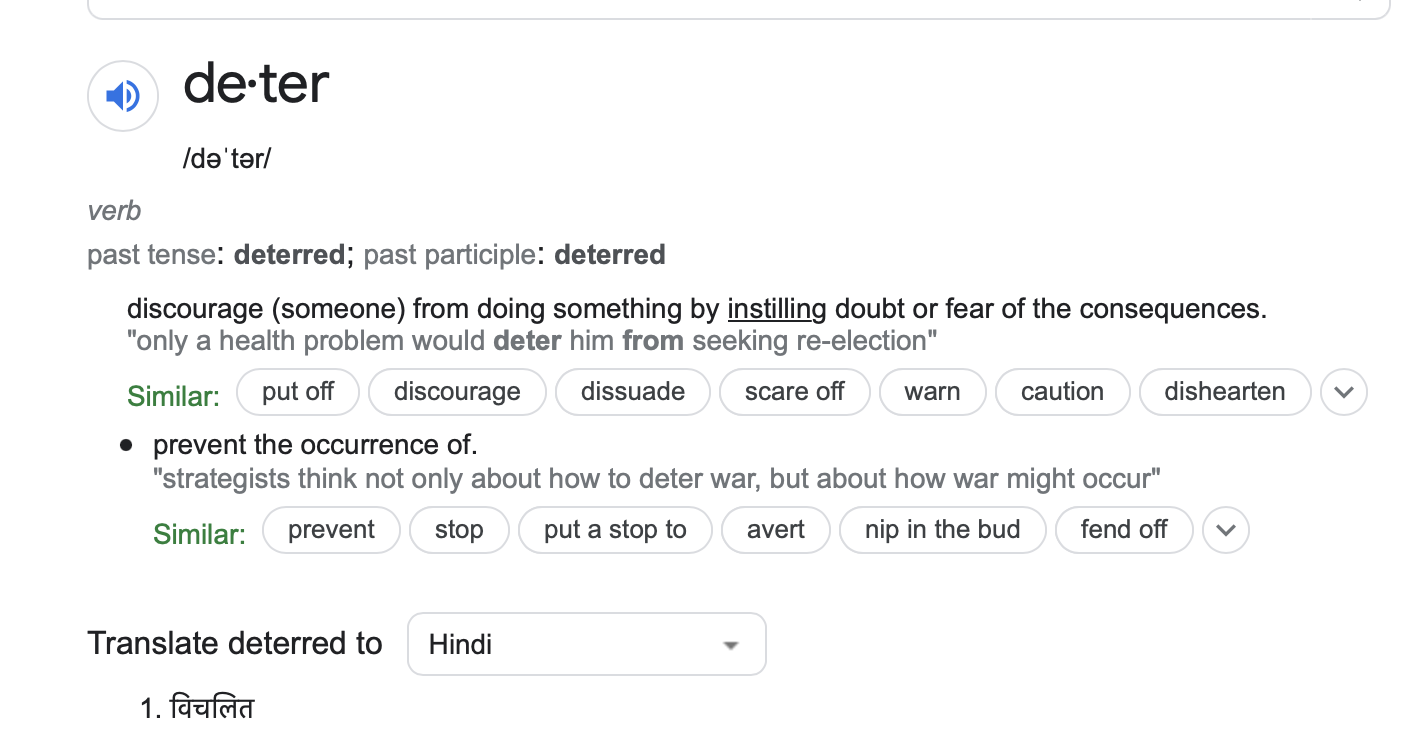Image resolution: width=1402 pixels, height=754 pixels.
Task: Choose the 'nip in the bud' chip
Action: 942,530
